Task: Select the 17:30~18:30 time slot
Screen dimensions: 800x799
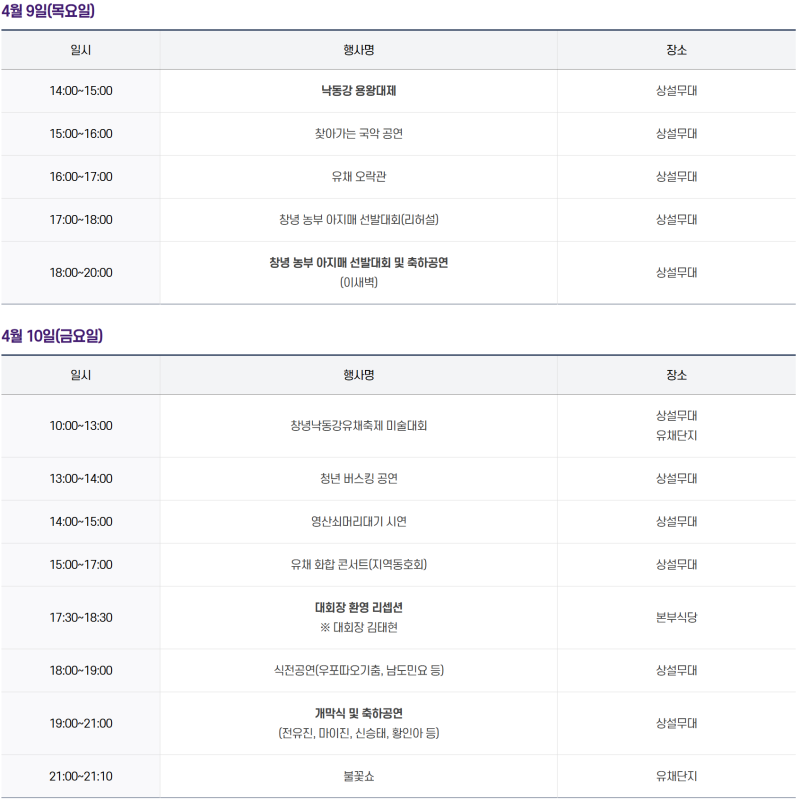Action: click(81, 617)
